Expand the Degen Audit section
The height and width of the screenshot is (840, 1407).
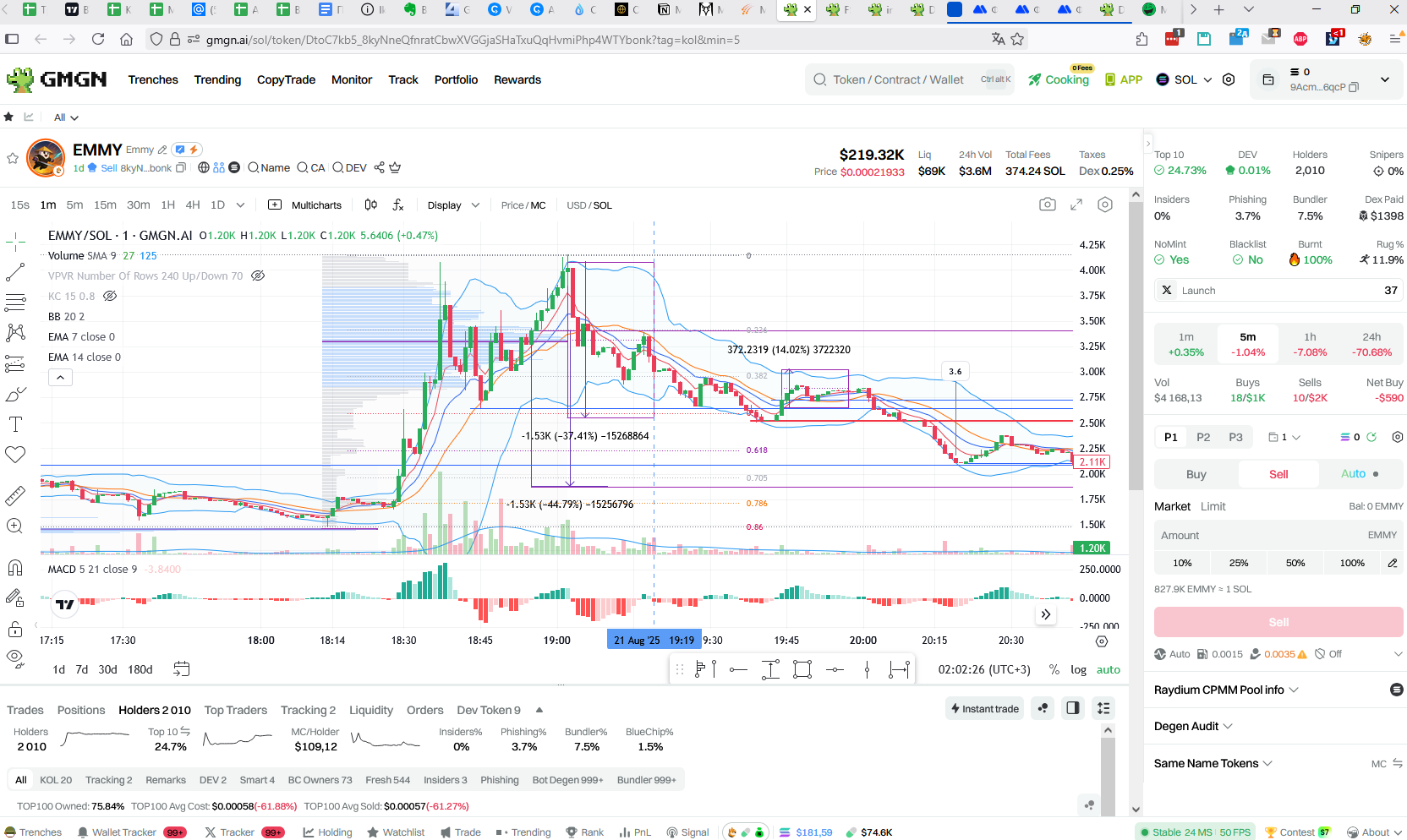pos(1193,726)
